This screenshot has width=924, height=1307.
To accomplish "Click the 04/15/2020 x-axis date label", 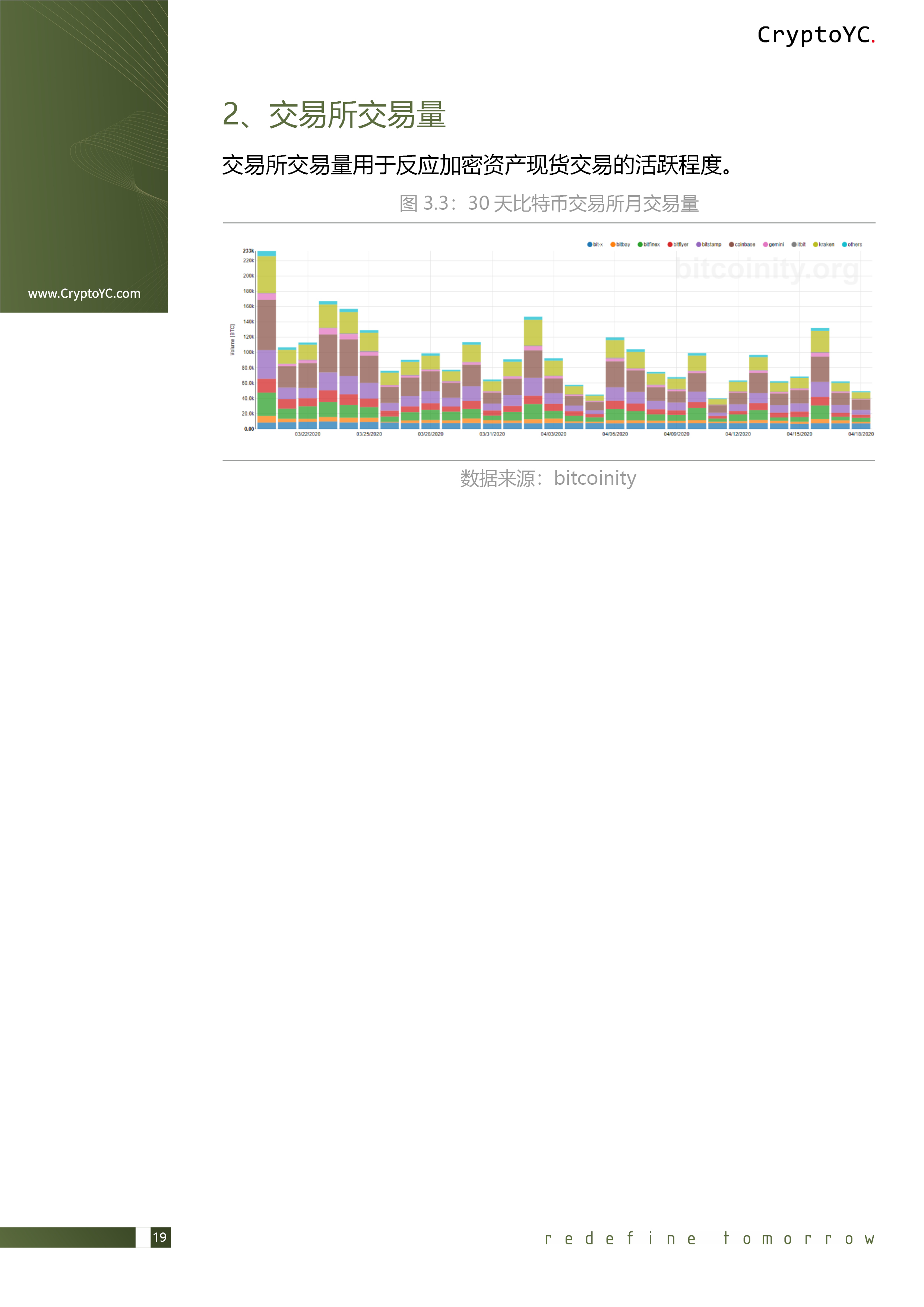I will (799, 434).
